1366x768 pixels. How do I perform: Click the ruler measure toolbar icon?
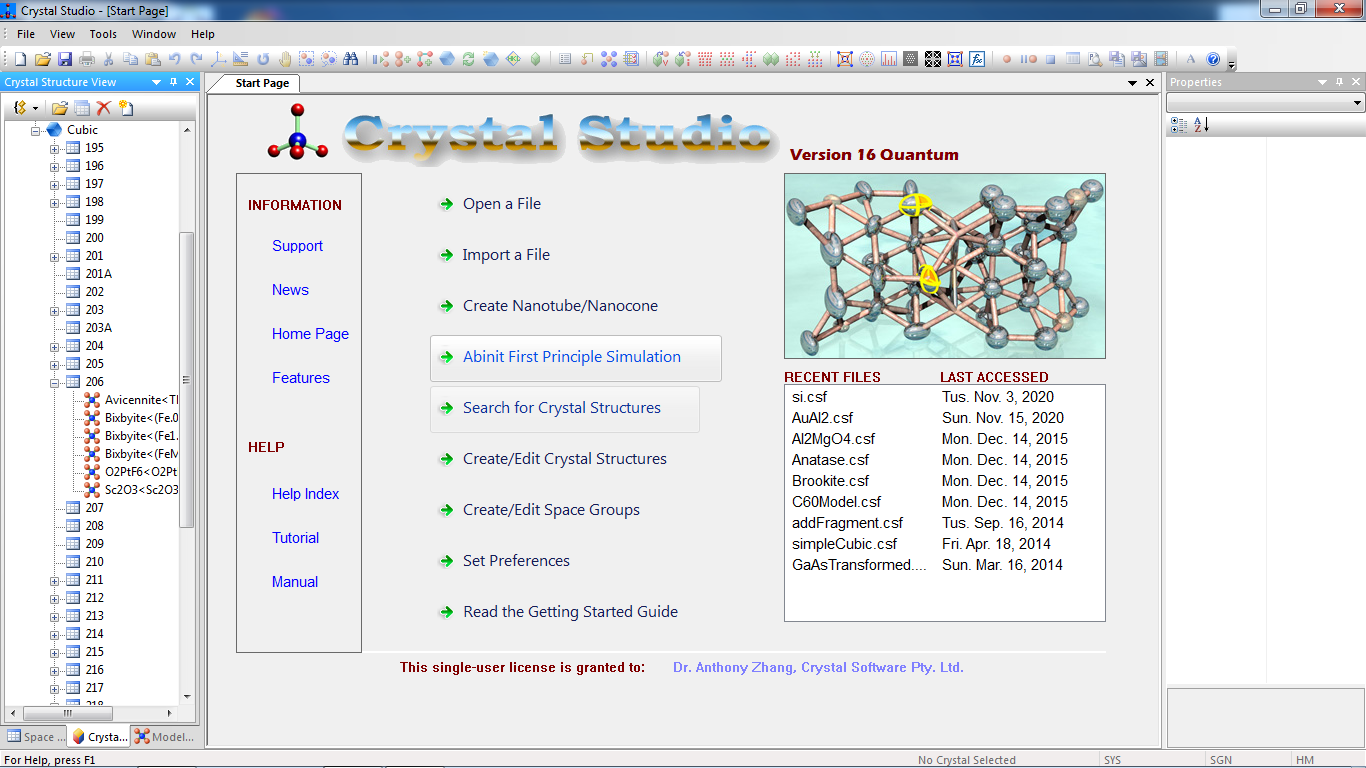(x=241, y=59)
